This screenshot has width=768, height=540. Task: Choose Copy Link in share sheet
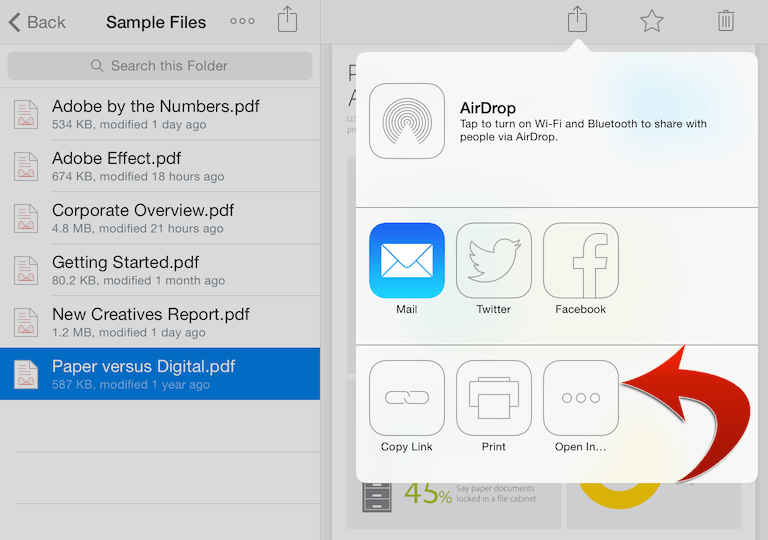pyautogui.click(x=407, y=398)
